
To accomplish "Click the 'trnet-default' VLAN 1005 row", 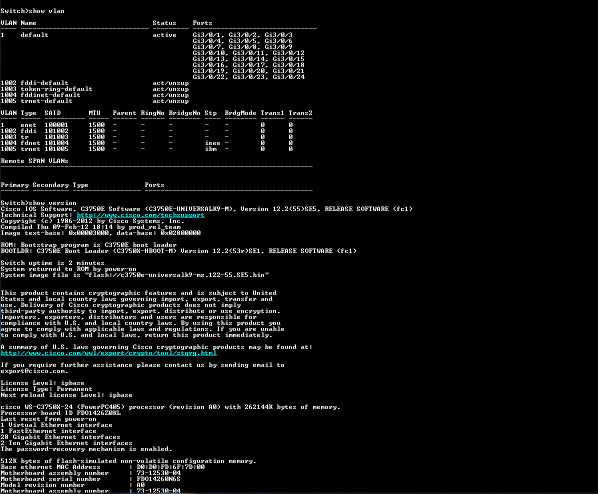I will tap(95, 101).
